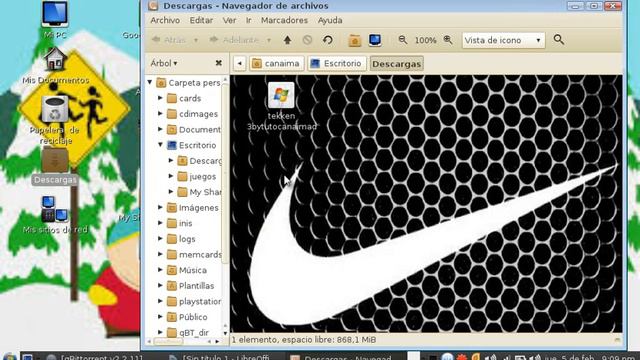Expand the Plantillas folder node
Viewport: 640px width, 360px height.
coord(160,285)
